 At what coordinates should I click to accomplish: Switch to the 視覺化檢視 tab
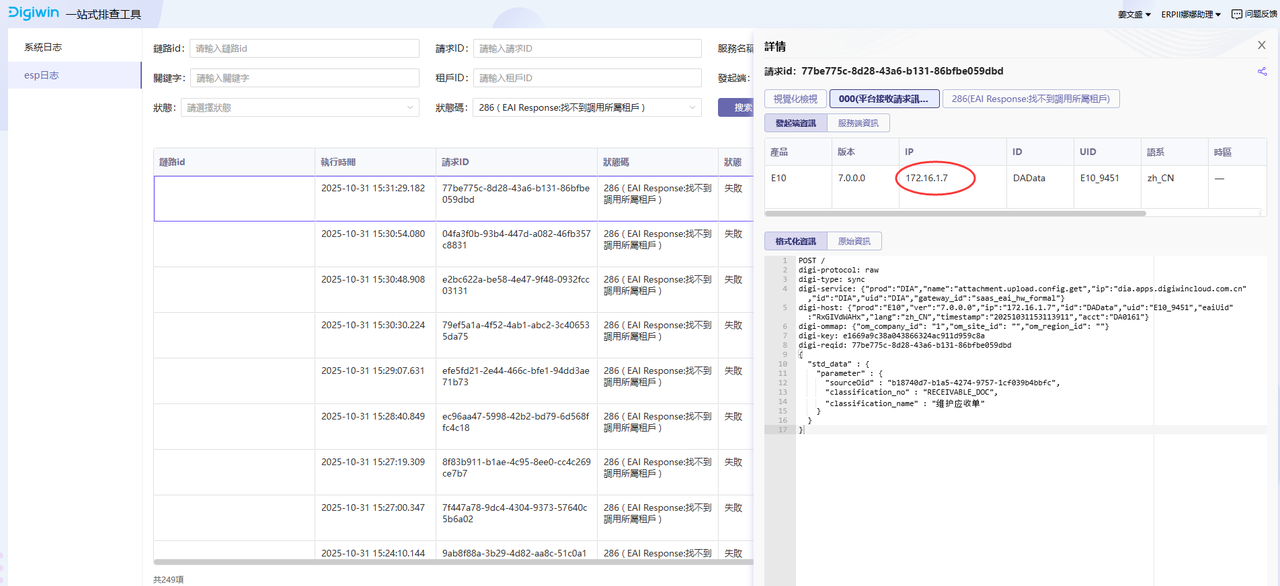[x=795, y=98]
